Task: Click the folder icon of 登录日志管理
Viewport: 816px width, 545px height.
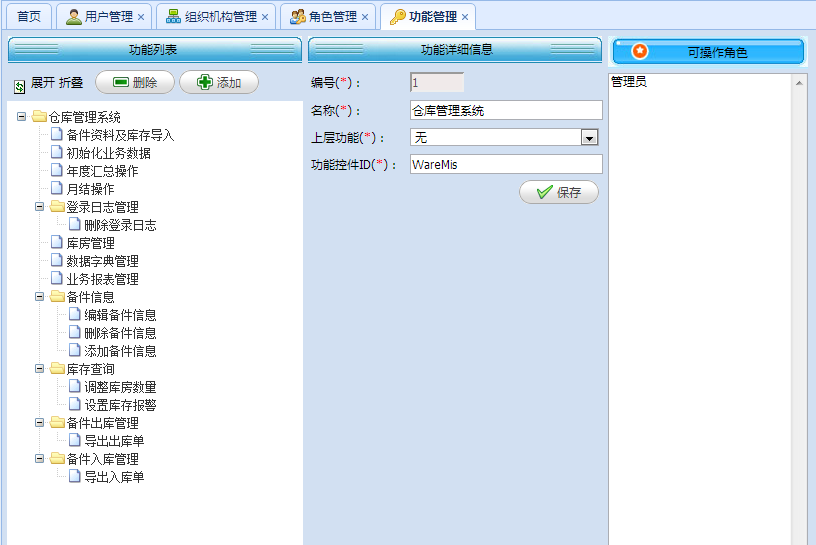Action: 57,207
